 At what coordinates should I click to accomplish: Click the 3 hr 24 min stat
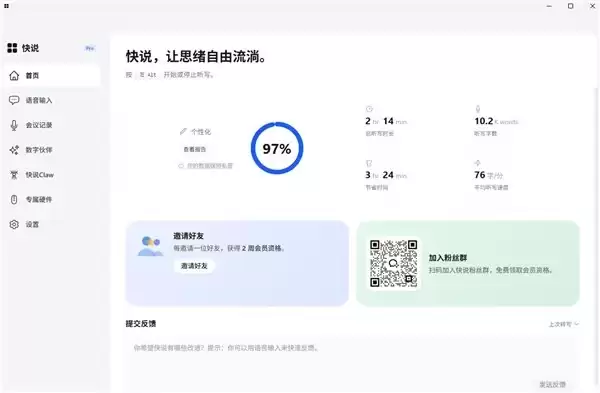(386, 175)
